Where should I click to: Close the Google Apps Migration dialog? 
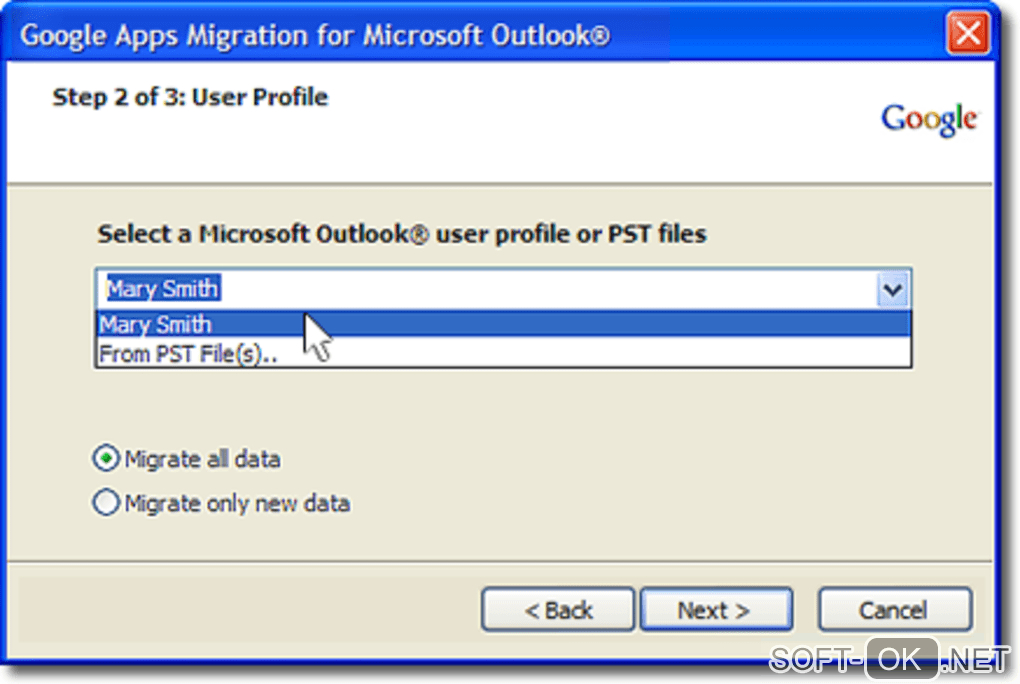click(x=968, y=36)
